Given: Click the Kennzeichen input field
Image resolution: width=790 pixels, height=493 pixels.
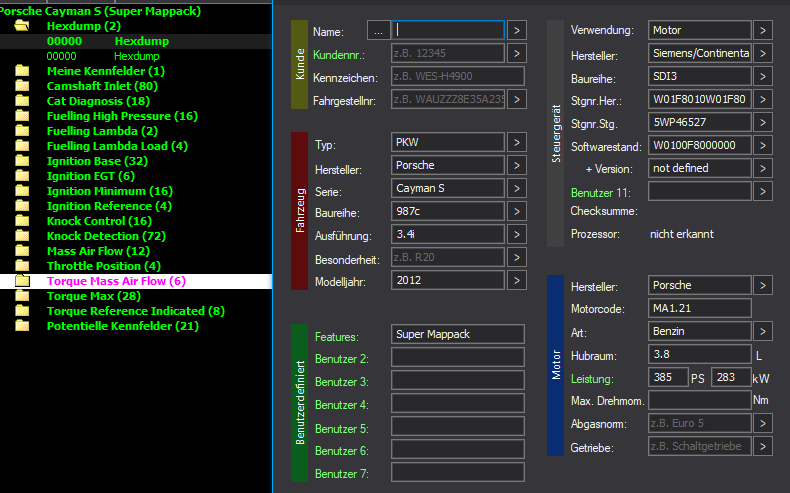Looking at the screenshot, I should 457,77.
